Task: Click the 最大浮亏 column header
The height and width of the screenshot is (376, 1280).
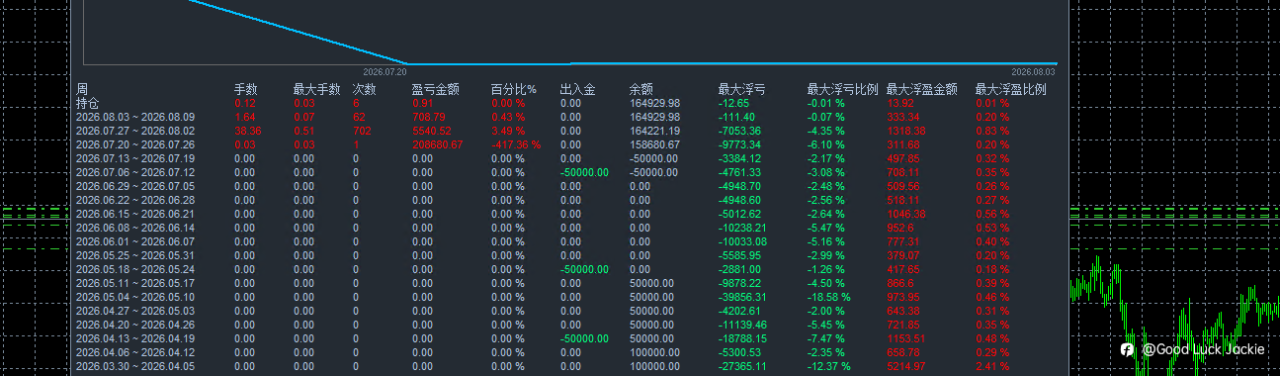Action: [x=742, y=89]
